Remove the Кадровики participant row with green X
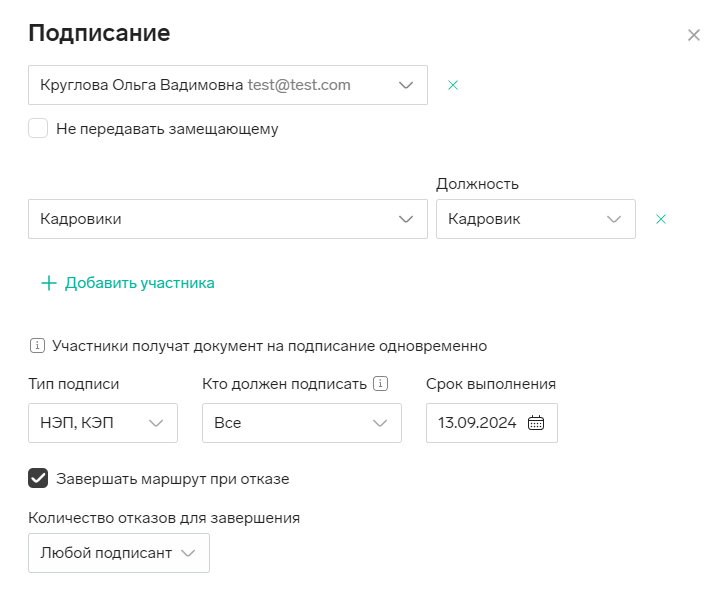This screenshot has height=601, width=716. [660, 219]
